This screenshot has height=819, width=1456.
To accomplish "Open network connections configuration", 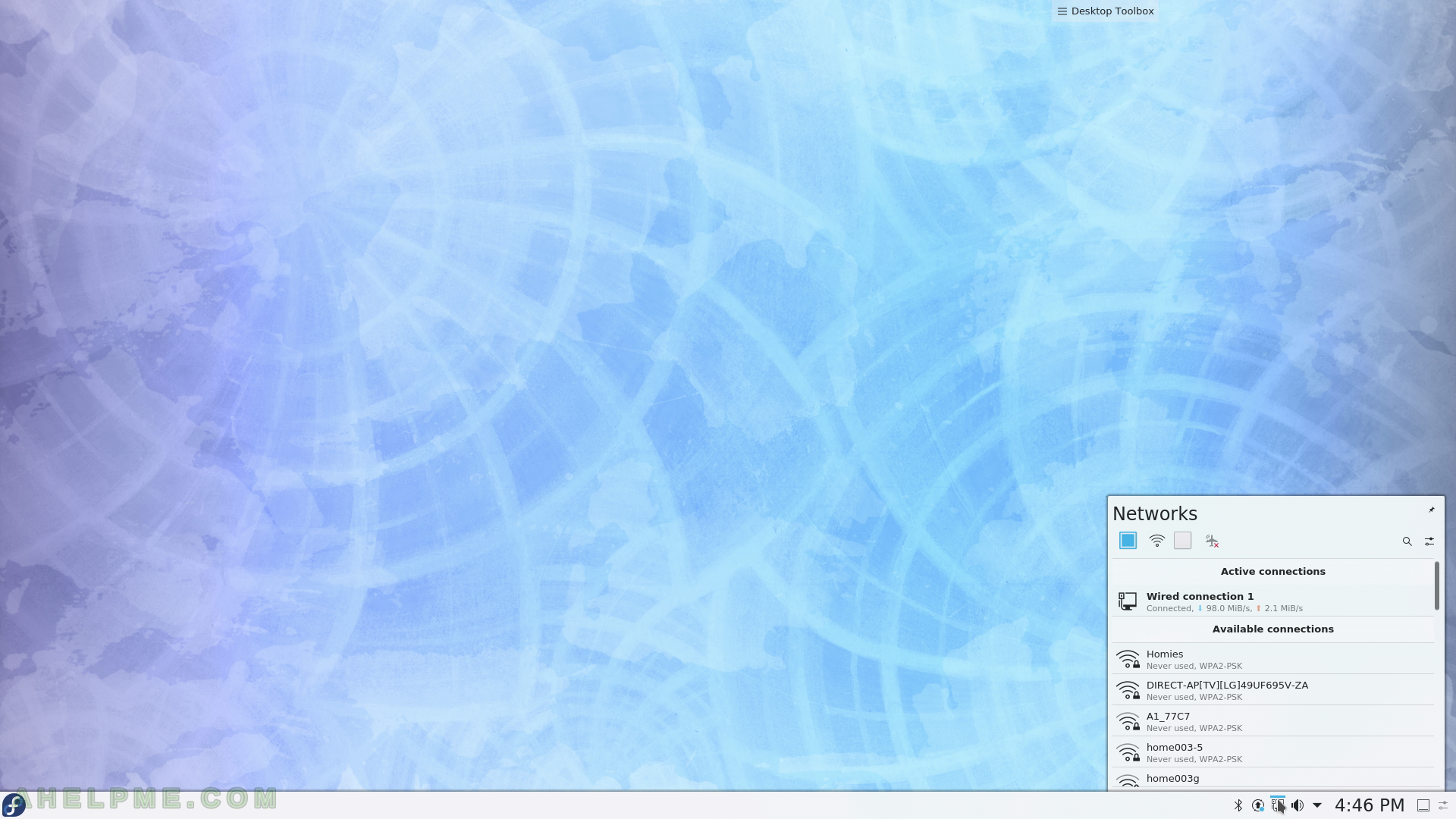I will [1429, 541].
